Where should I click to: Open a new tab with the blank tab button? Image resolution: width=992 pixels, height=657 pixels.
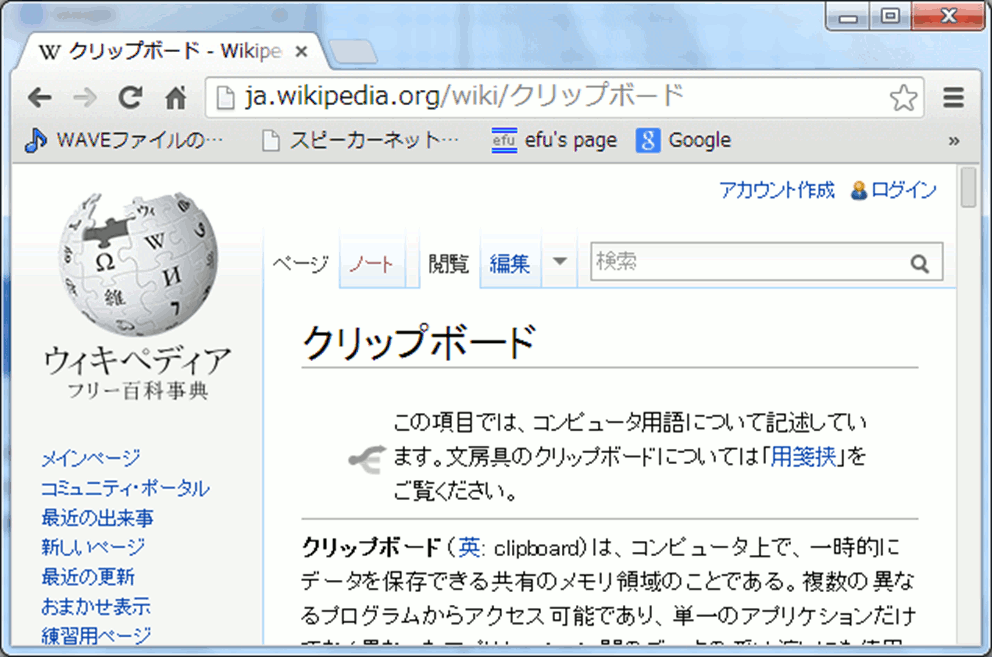pos(353,51)
